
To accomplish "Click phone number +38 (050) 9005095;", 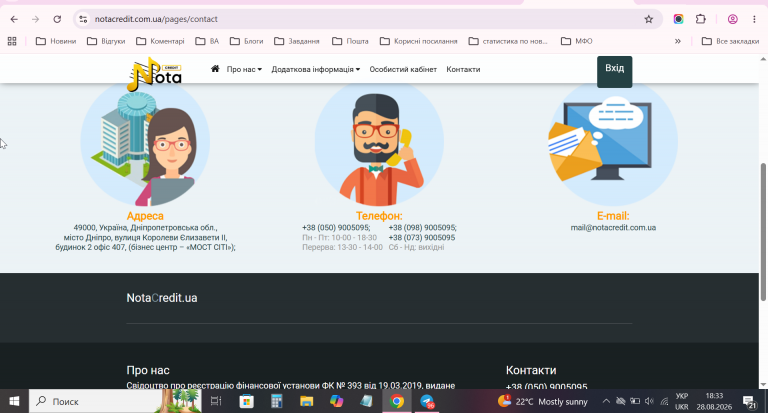I will [x=336, y=227].
